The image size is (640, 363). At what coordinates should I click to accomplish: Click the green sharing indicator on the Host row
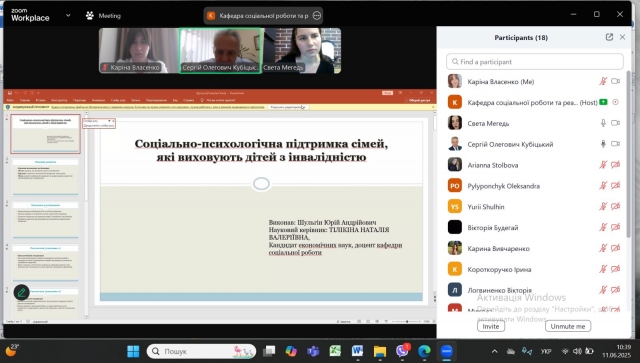tap(603, 102)
